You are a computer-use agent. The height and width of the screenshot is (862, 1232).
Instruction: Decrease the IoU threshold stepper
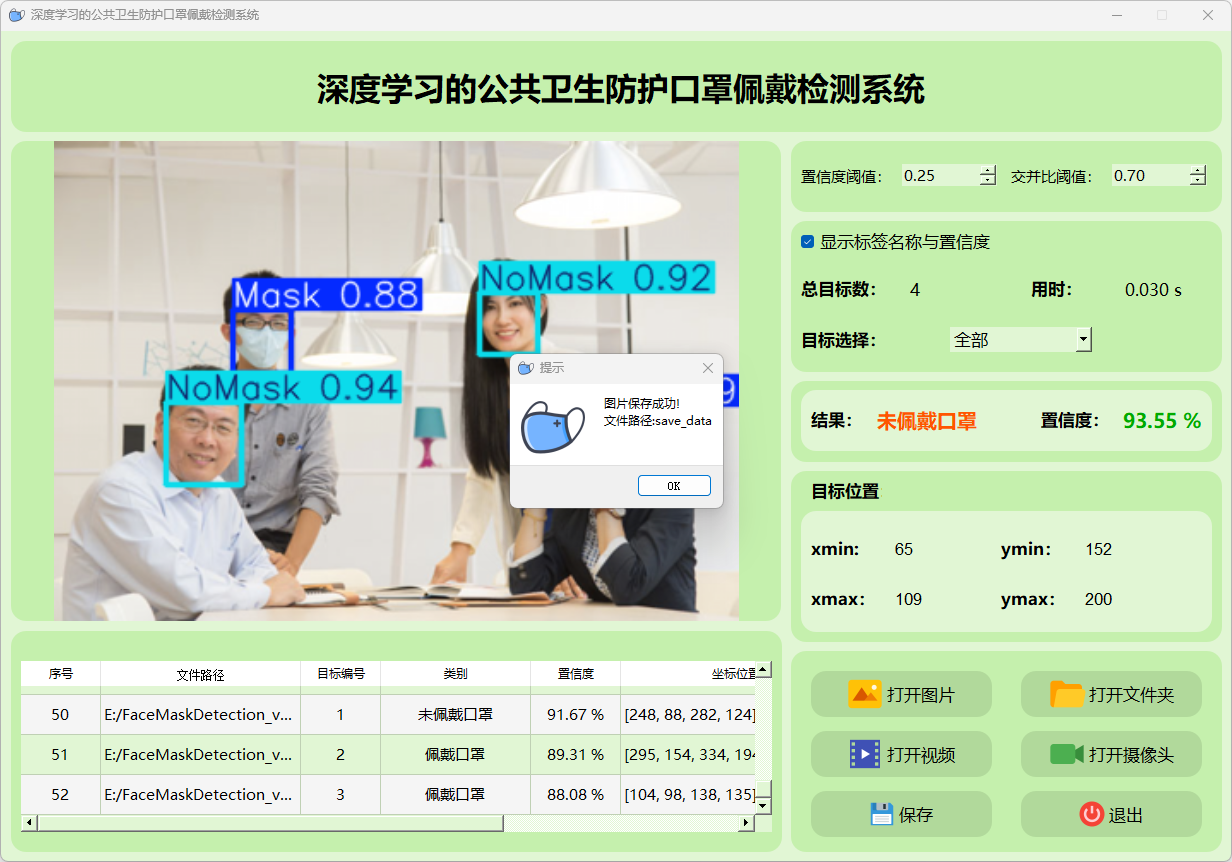(1198, 181)
